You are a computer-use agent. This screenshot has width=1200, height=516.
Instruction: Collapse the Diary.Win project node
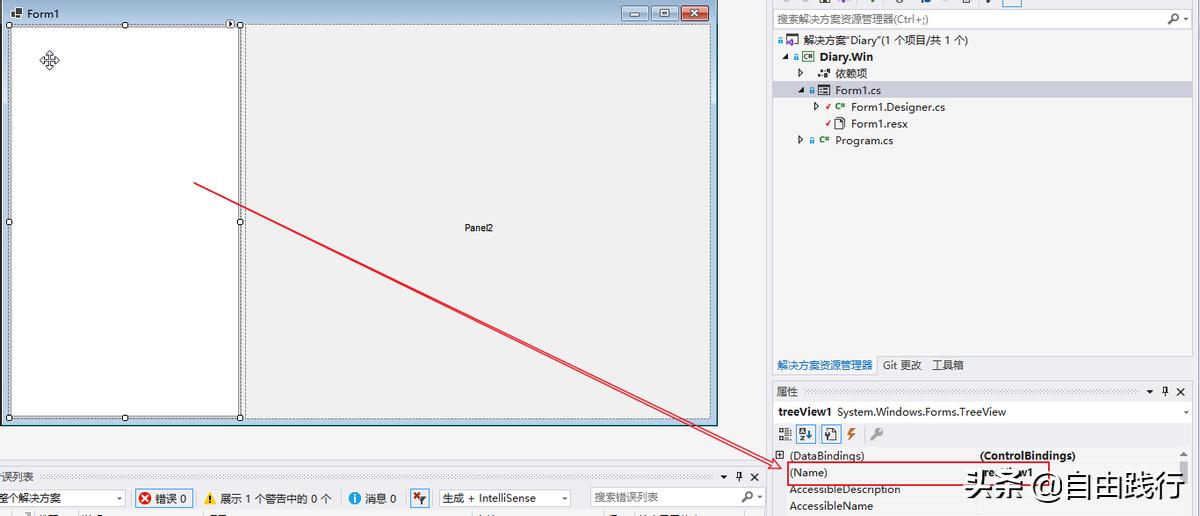pos(785,57)
